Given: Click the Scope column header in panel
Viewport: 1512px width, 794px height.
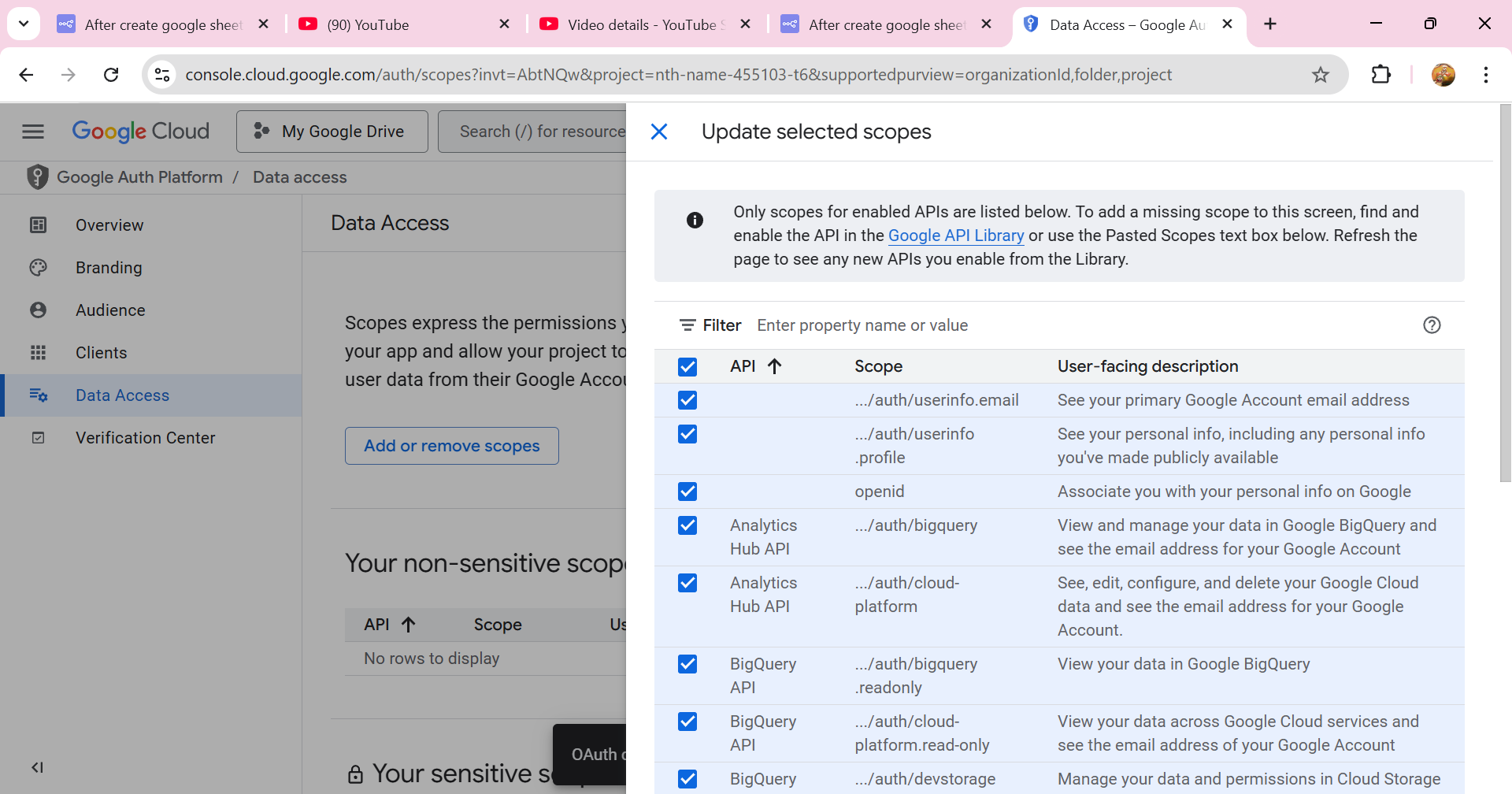Looking at the screenshot, I should pyautogui.click(x=878, y=366).
